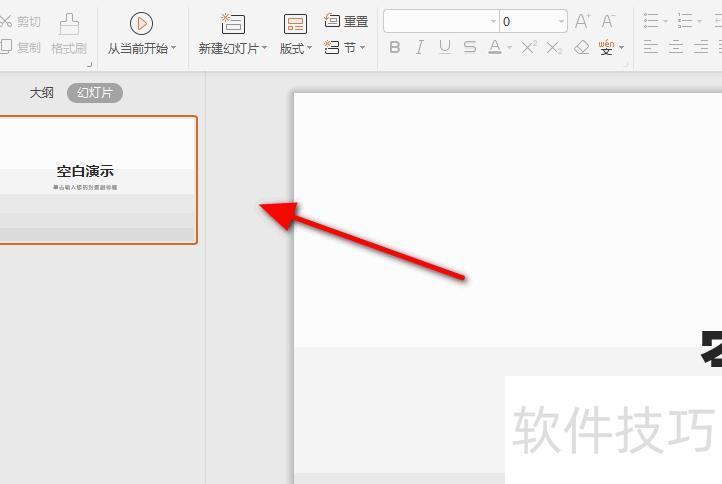Click the Clear Formatting eraser icon
Viewport: 722px width, 484px height.
582,47
